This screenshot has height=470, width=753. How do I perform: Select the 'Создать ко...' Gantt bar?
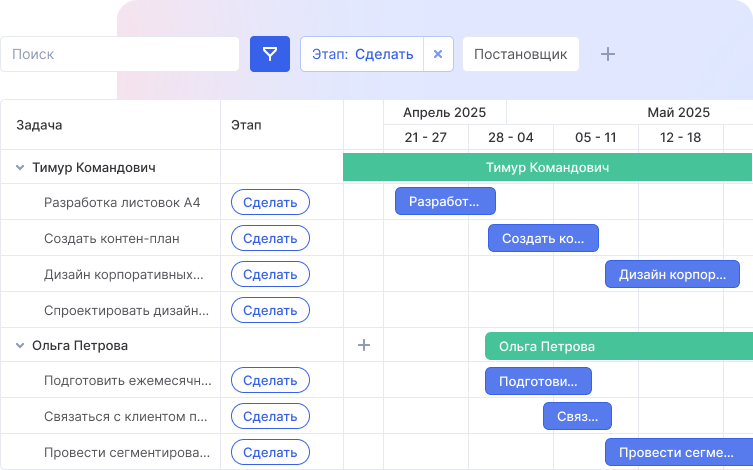[543, 238]
